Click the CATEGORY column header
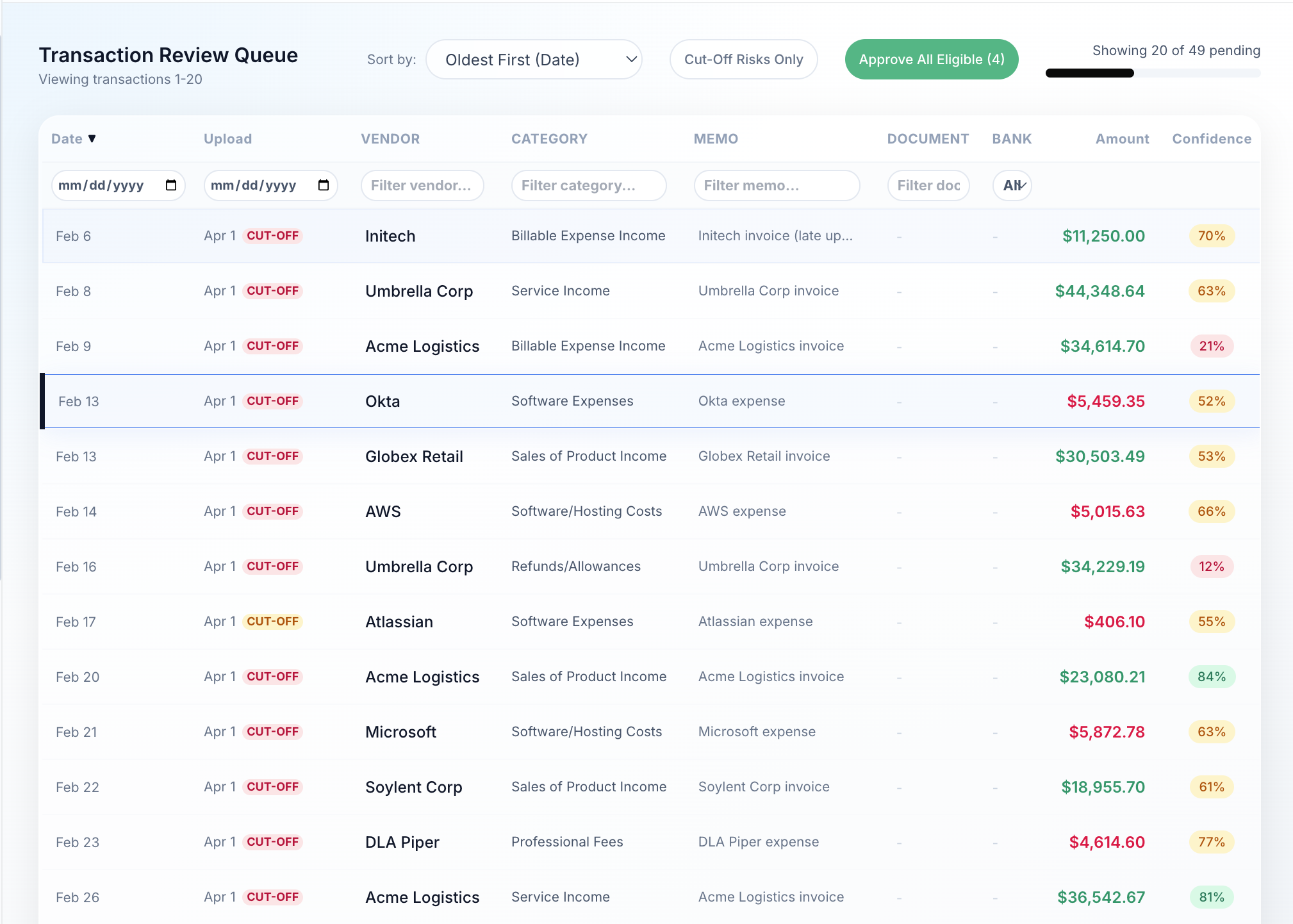 (x=549, y=138)
